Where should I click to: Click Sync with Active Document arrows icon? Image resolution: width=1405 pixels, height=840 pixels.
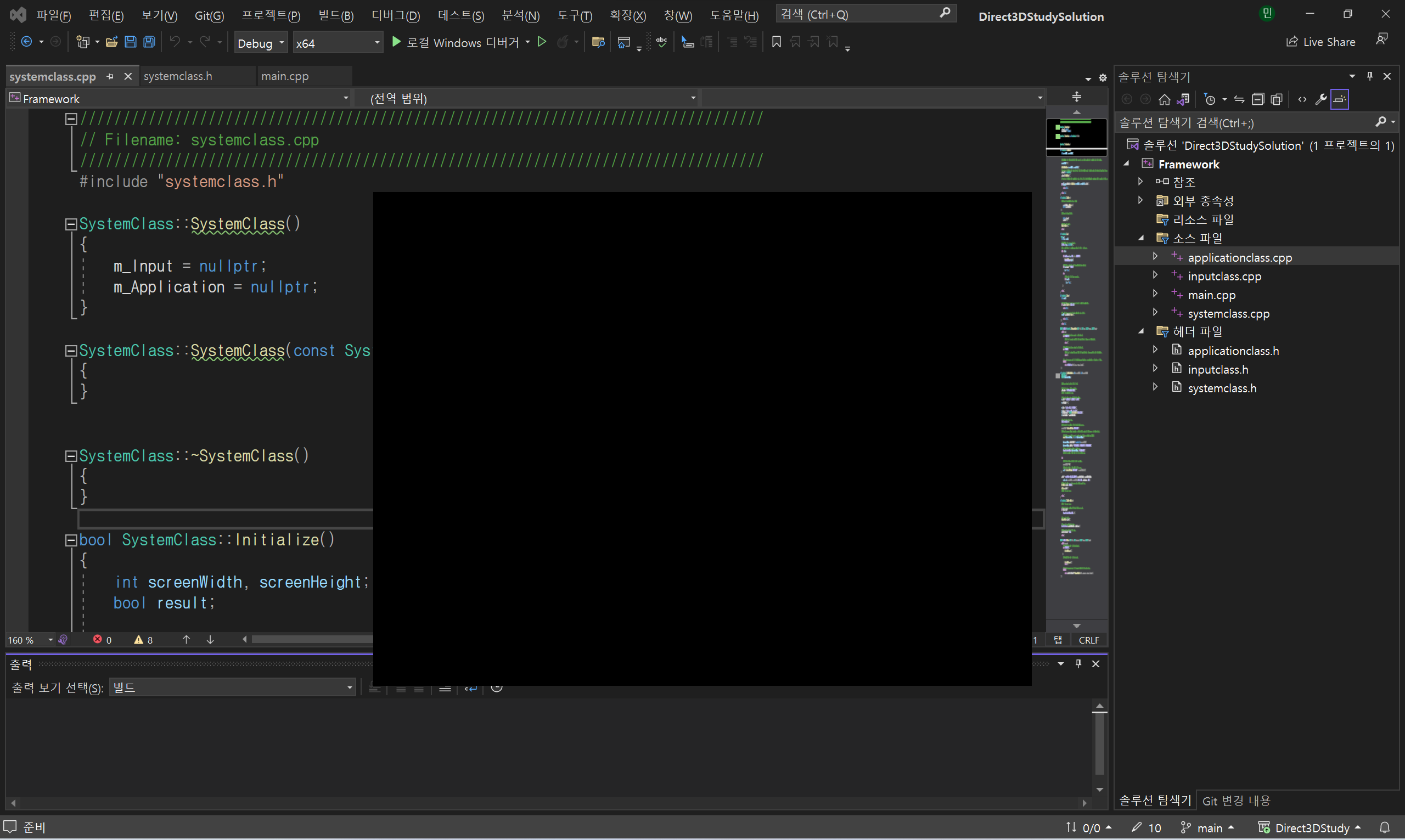(1239, 100)
